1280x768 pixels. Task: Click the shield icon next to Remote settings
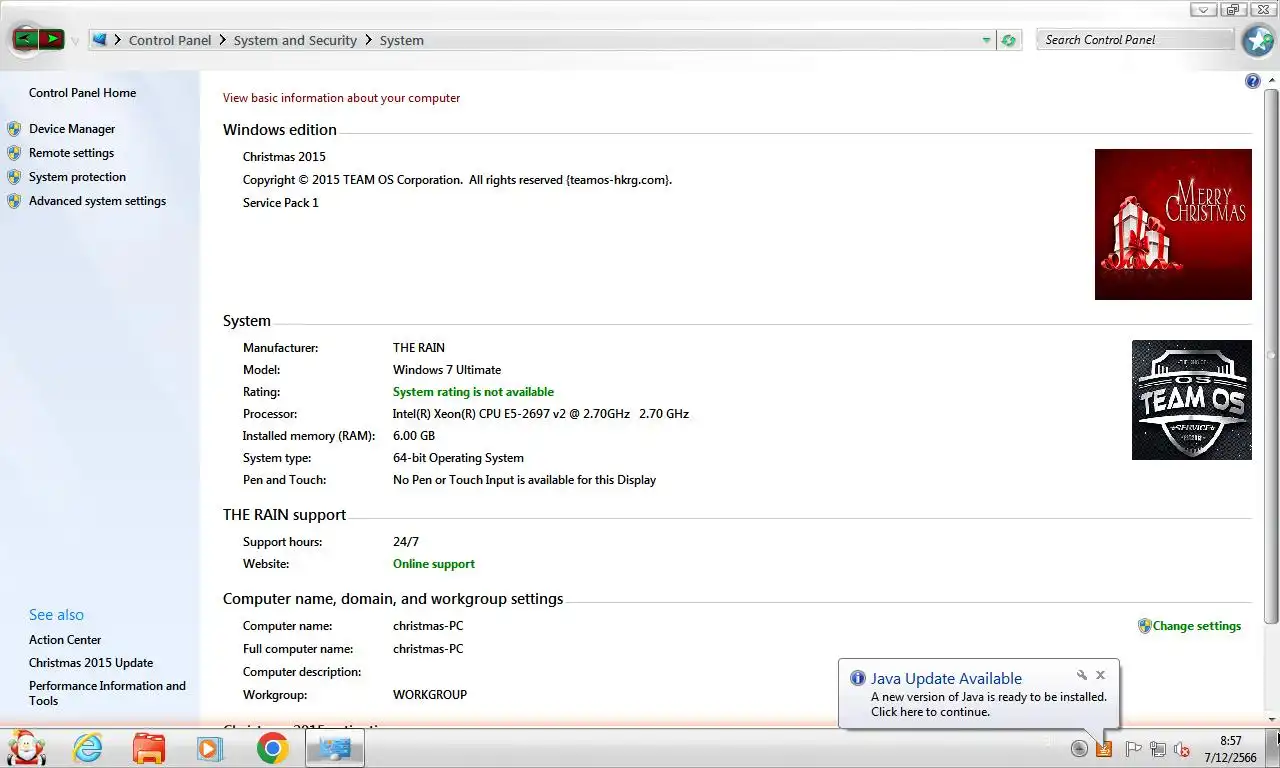(14, 153)
